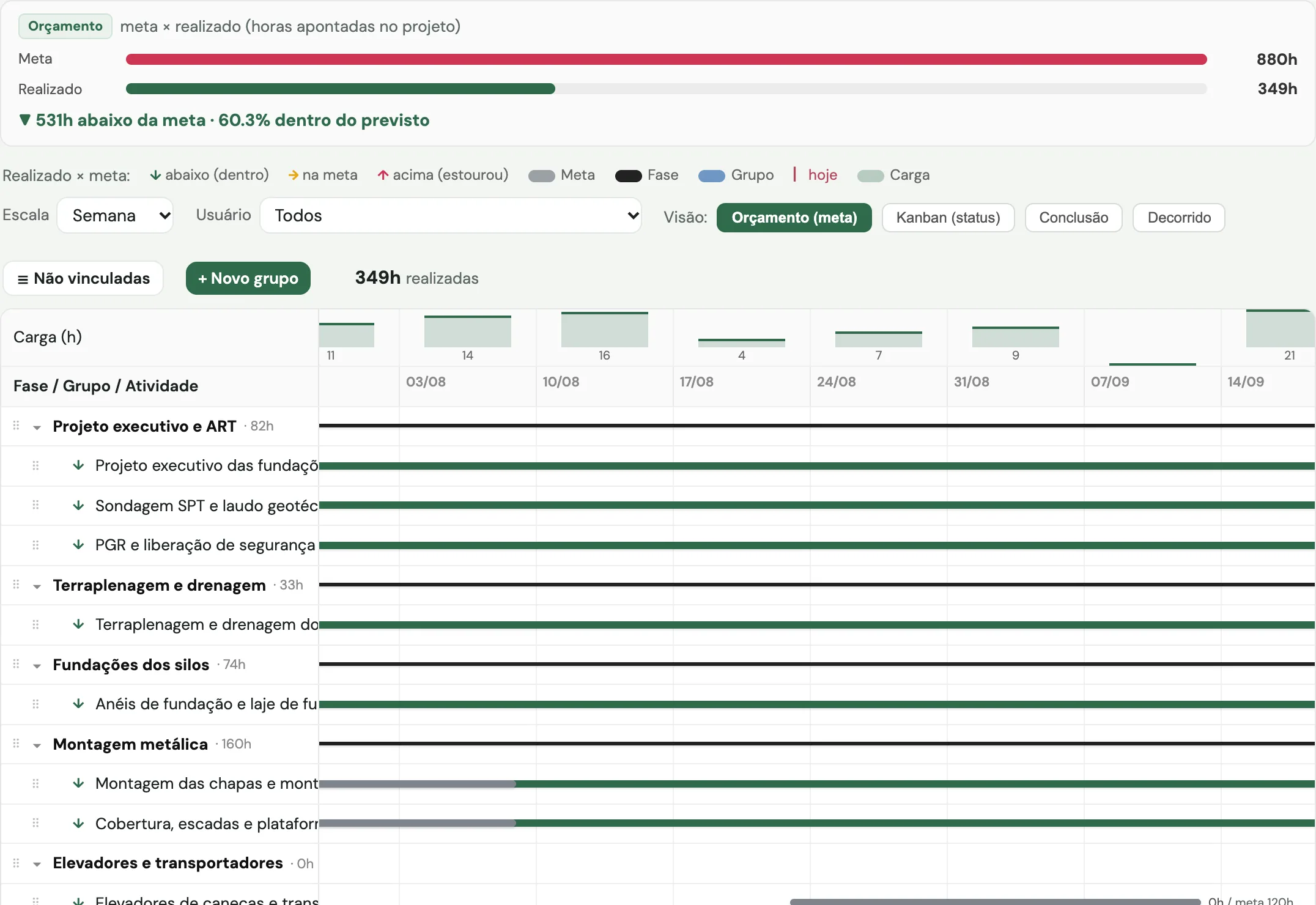Click down-arrow status icon of Projeto executivo das fundações
1316x905 pixels.
coord(78,465)
